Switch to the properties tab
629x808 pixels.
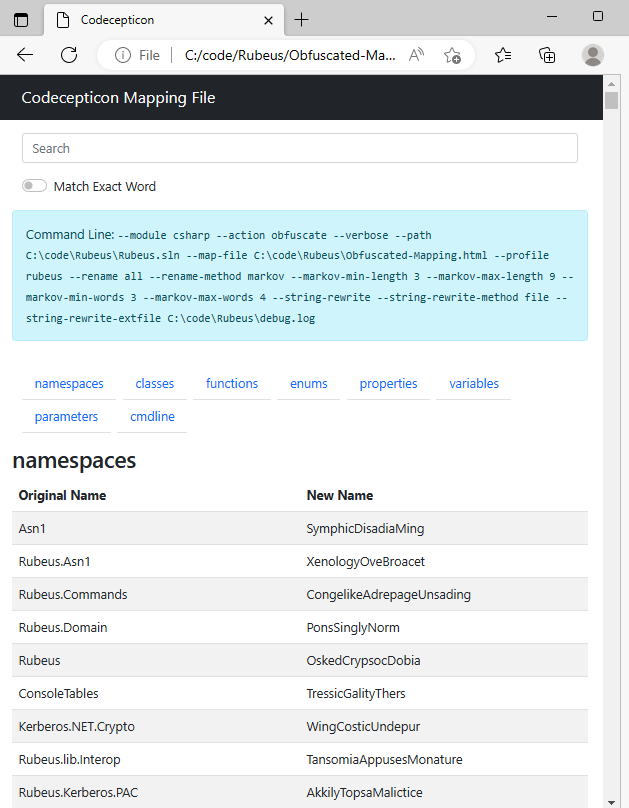(388, 384)
